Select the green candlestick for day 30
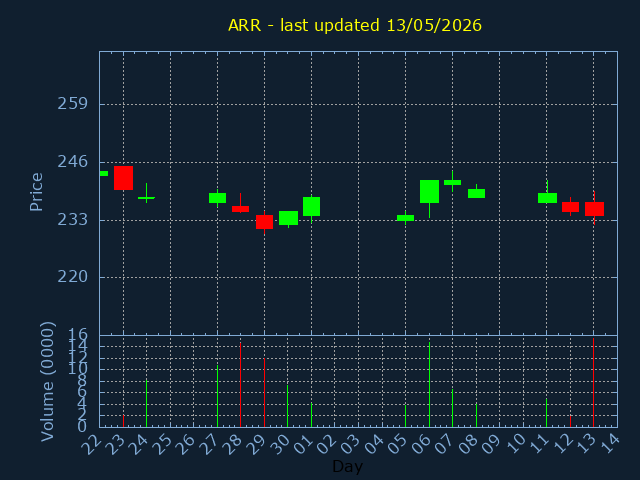Viewport: 640px width, 480px height. [288, 218]
